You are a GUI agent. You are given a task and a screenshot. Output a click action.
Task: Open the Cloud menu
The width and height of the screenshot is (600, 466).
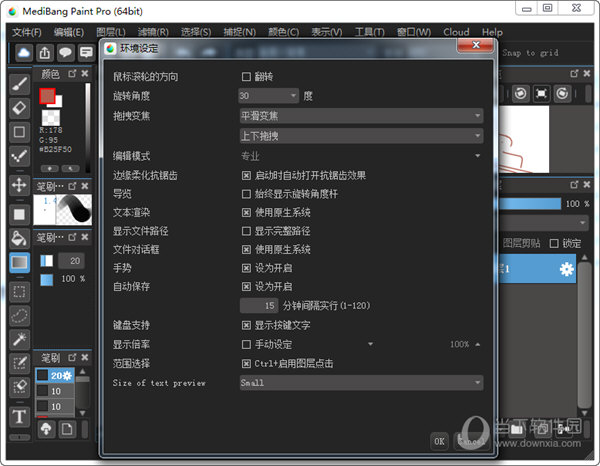[x=456, y=32]
